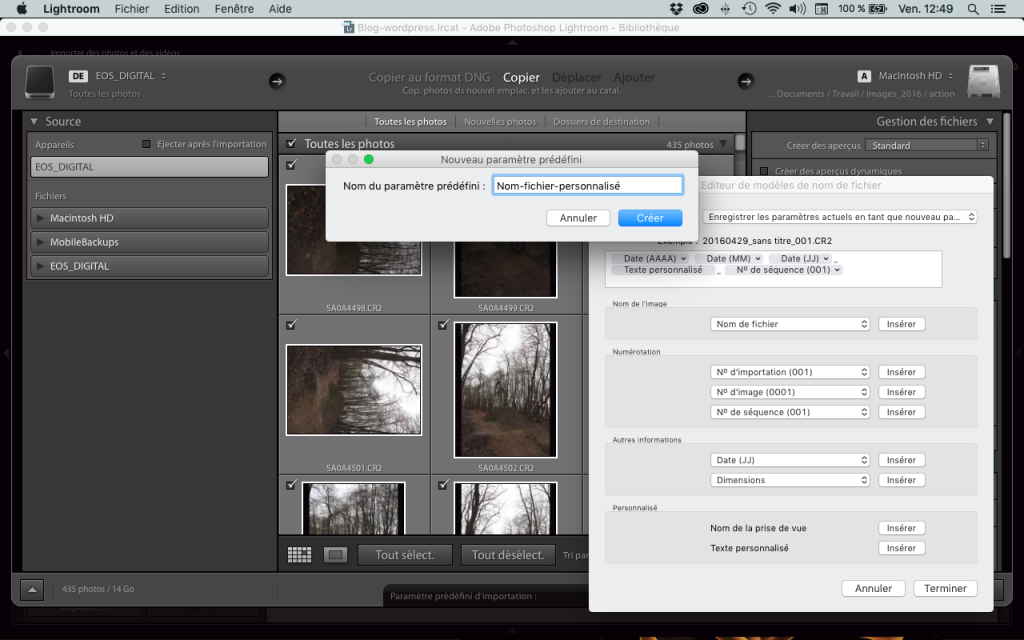This screenshot has height=640, width=1024.
Task: Select the 5A0A4502.CR2 photo thumbnail
Action: pos(505,390)
